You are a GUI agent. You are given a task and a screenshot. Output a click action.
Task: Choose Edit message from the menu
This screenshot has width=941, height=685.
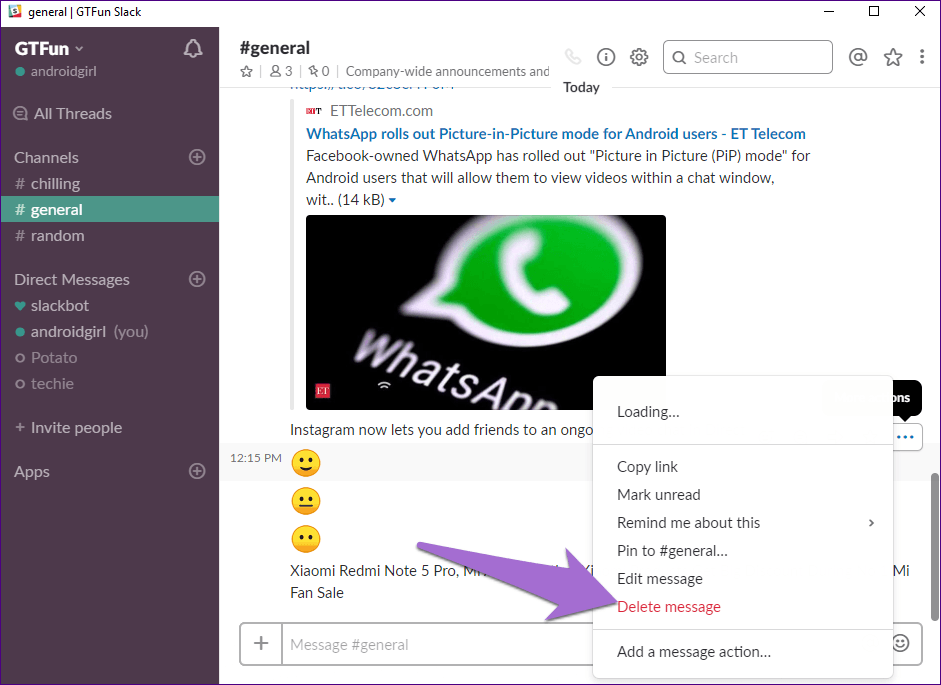(744, 579)
